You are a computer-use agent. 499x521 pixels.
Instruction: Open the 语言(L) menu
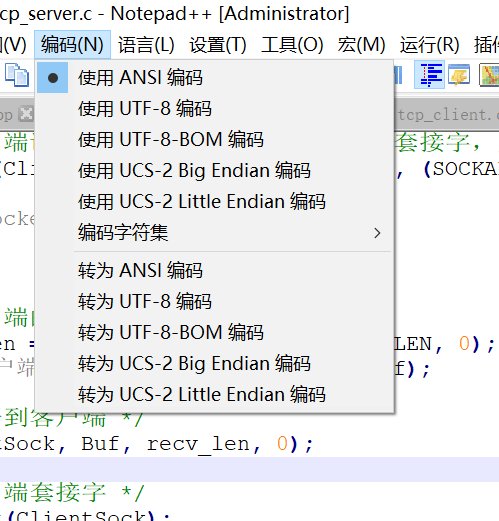coord(146,45)
